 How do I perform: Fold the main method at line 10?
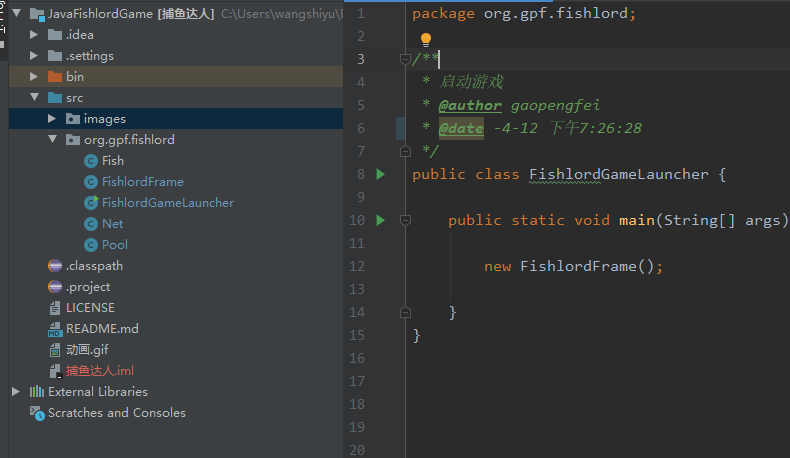[405, 220]
